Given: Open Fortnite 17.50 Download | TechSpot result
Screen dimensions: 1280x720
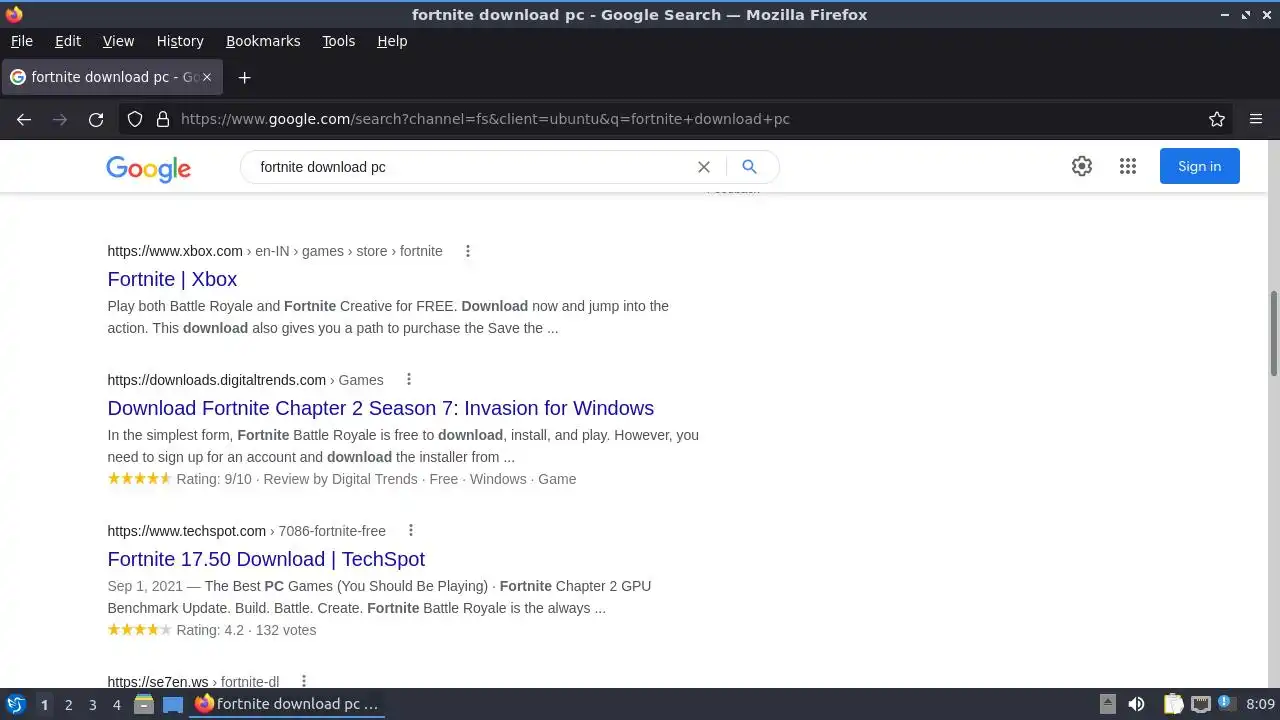Looking at the screenshot, I should coord(266,559).
